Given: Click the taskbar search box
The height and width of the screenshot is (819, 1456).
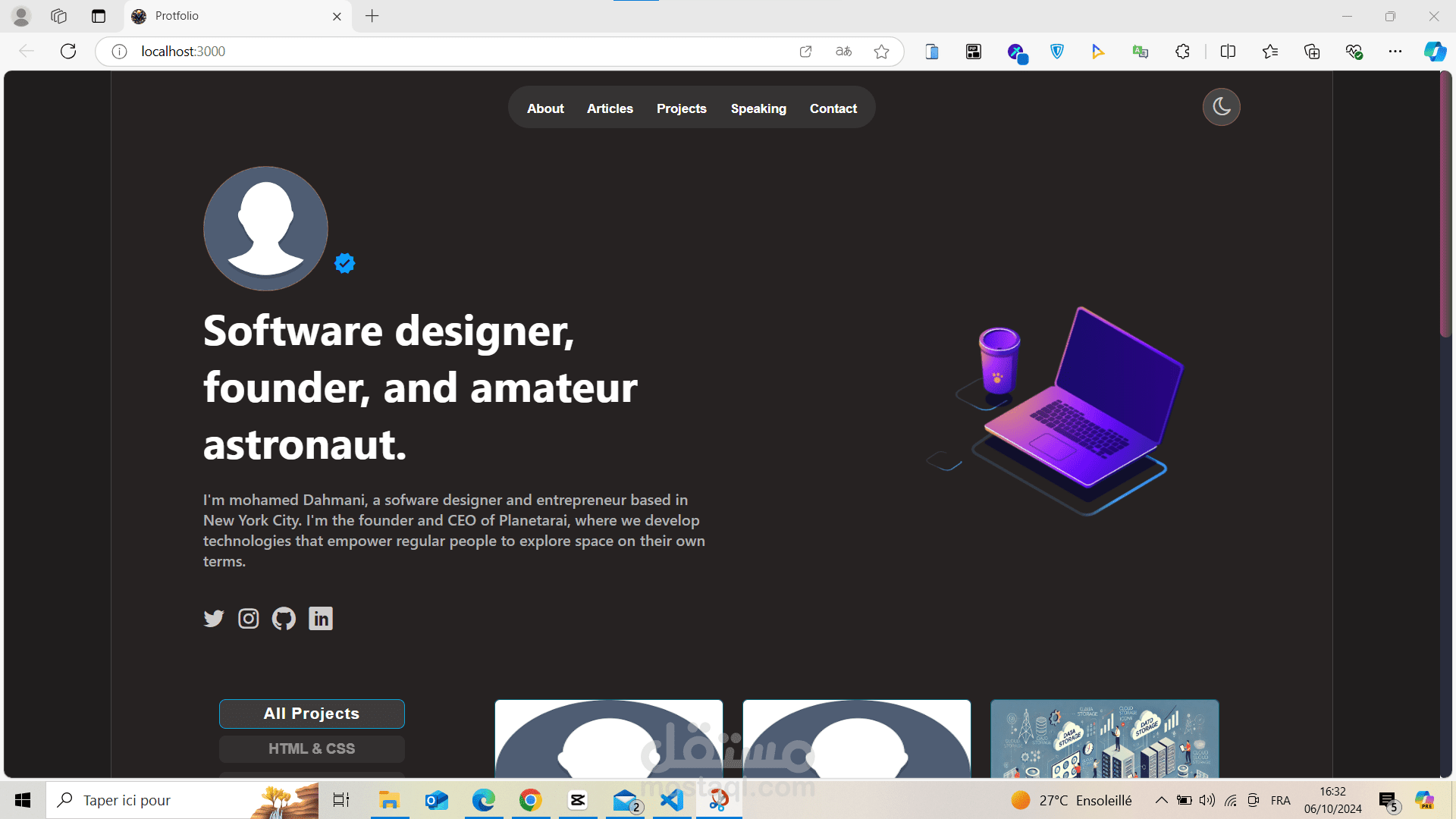Looking at the screenshot, I should [182, 800].
